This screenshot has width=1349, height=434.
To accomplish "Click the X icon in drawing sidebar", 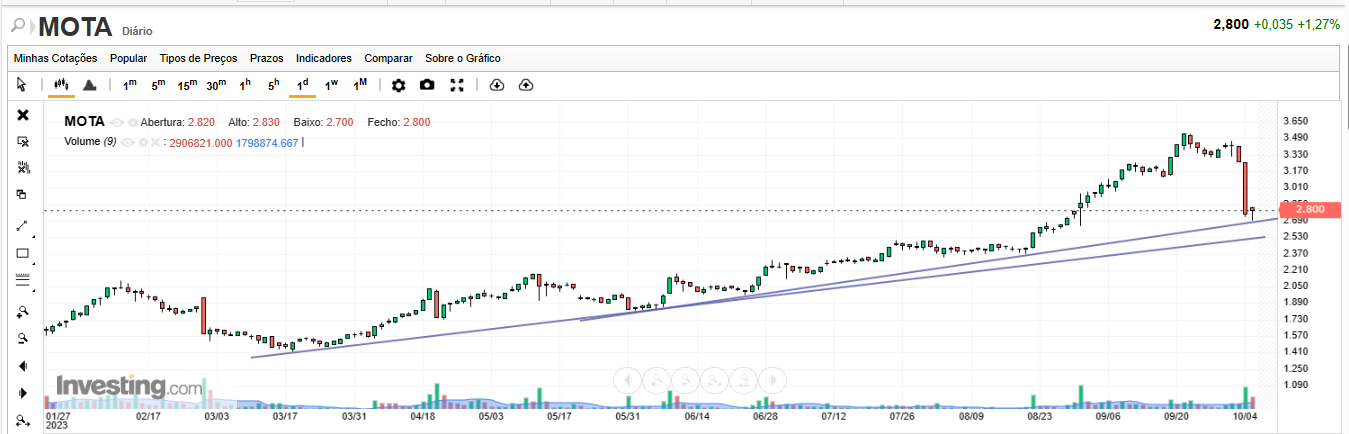I will click(x=23, y=115).
